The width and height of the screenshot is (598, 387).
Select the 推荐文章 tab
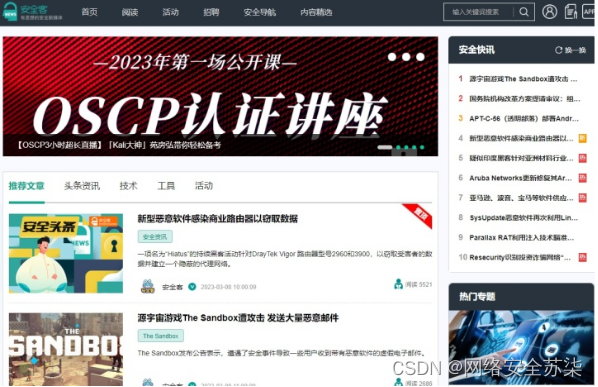point(26,186)
